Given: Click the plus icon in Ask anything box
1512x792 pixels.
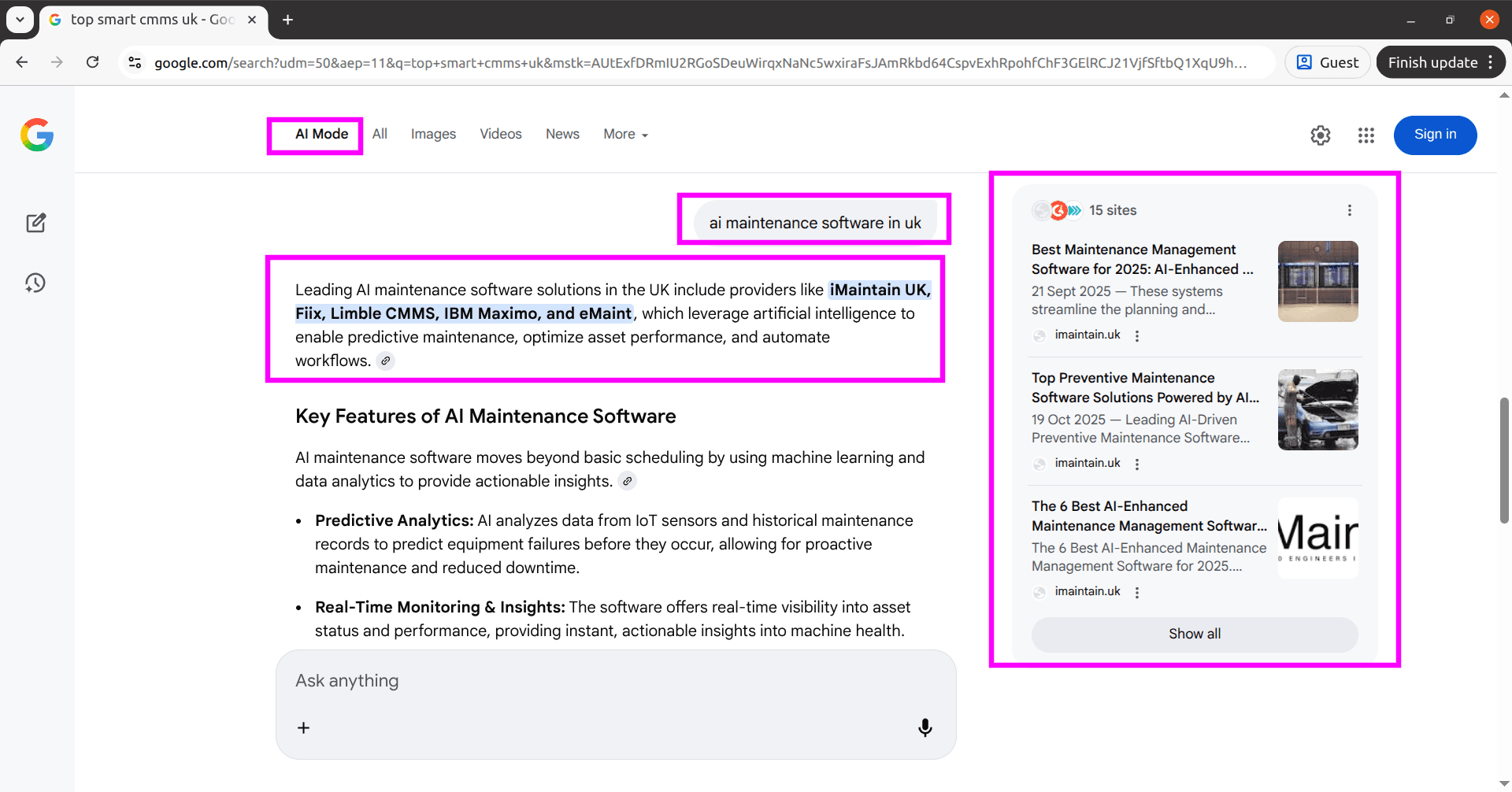Looking at the screenshot, I should click(303, 727).
